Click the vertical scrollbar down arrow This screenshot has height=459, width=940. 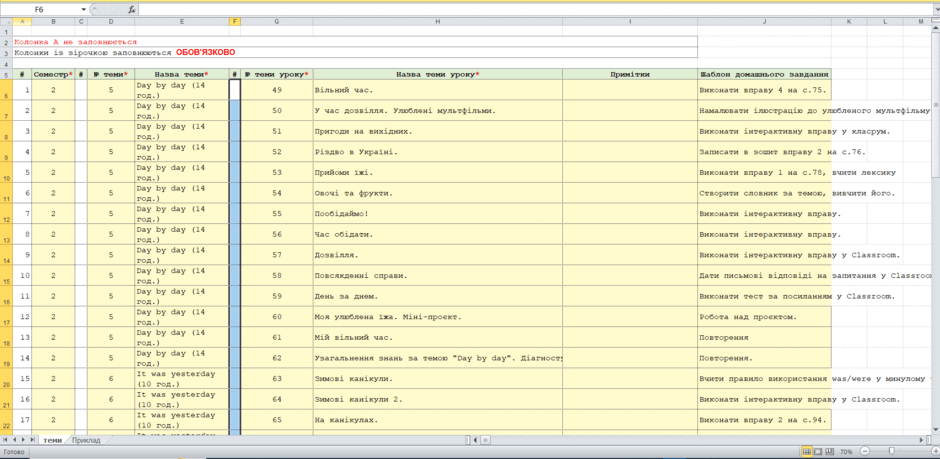pos(935,429)
